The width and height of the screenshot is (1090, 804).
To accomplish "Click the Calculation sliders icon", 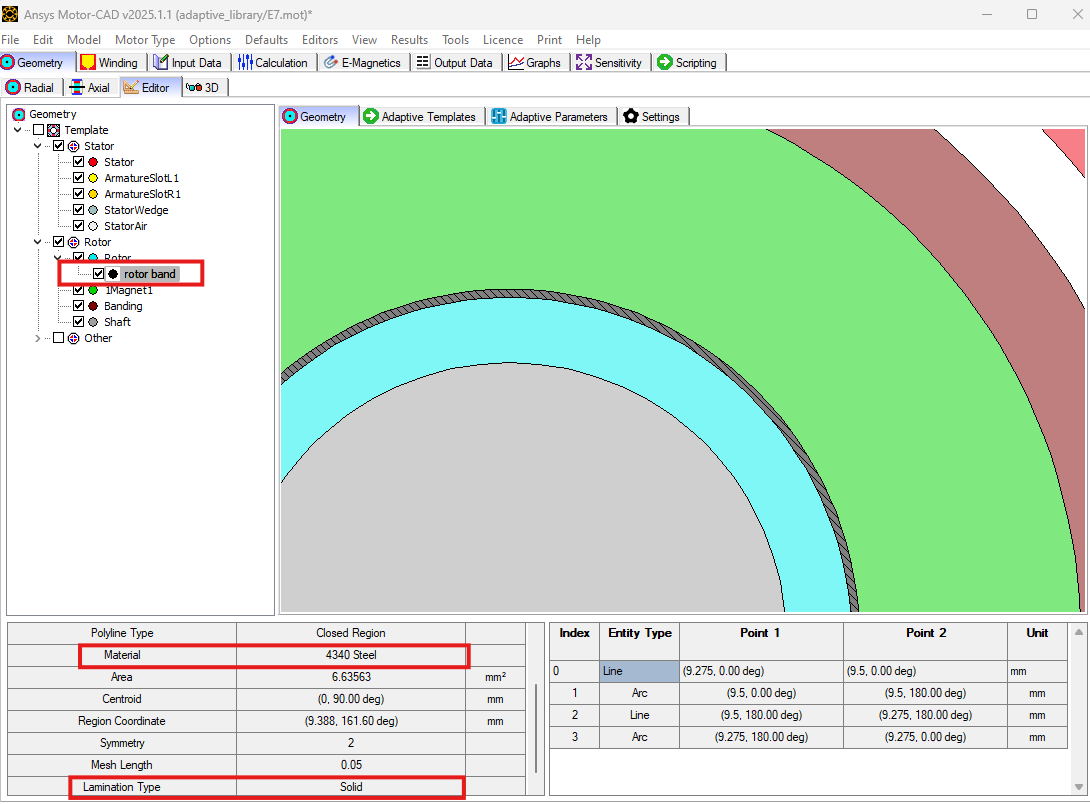I will coord(245,63).
